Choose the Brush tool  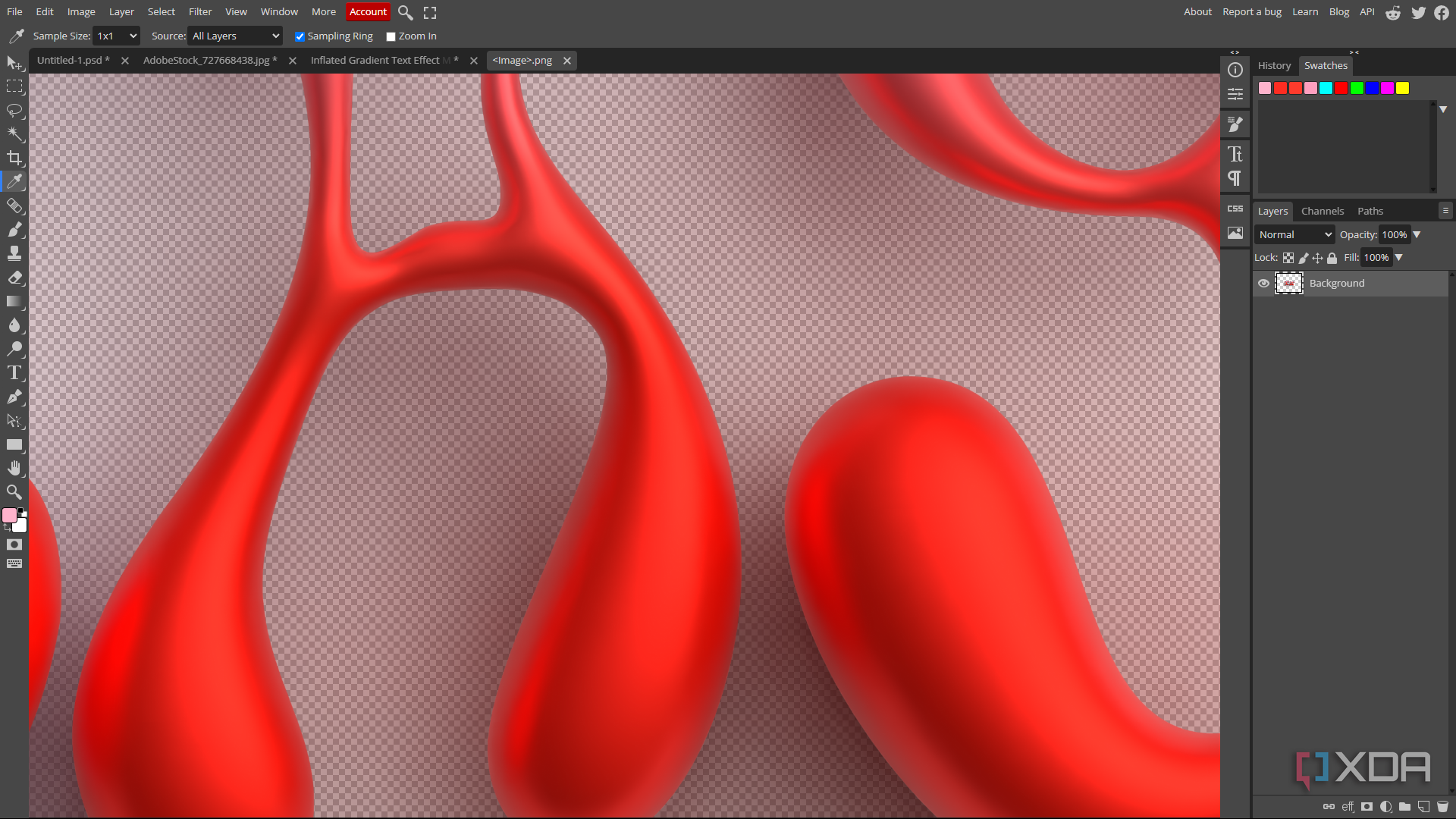point(14,229)
